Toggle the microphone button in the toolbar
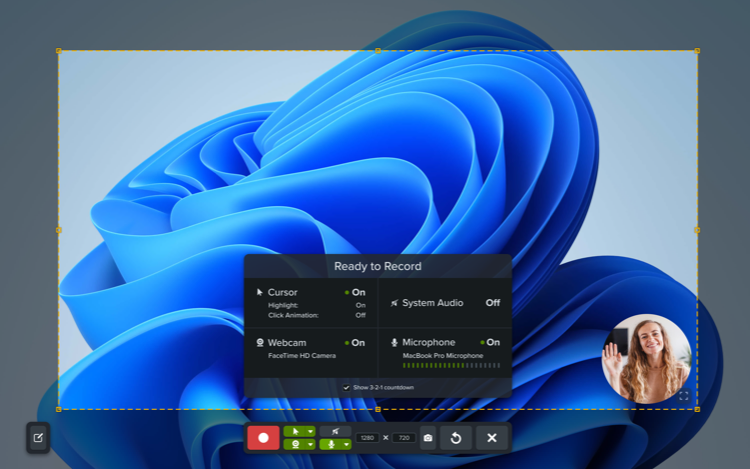Viewport: 750px width, 469px height. point(331,444)
